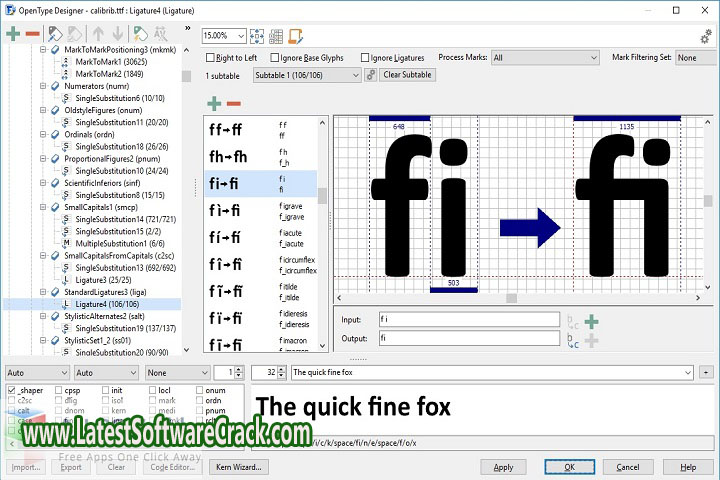Click the OK button
720x480 pixels.
(569, 467)
